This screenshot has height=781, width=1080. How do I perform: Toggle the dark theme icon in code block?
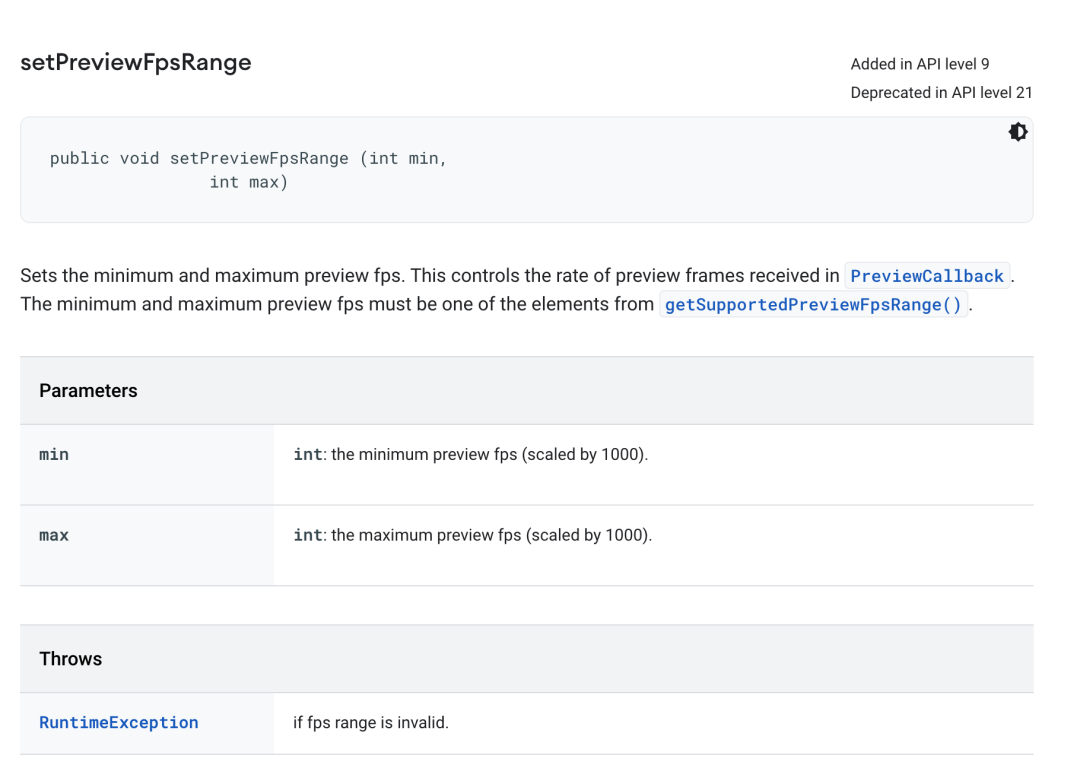pos(1018,132)
